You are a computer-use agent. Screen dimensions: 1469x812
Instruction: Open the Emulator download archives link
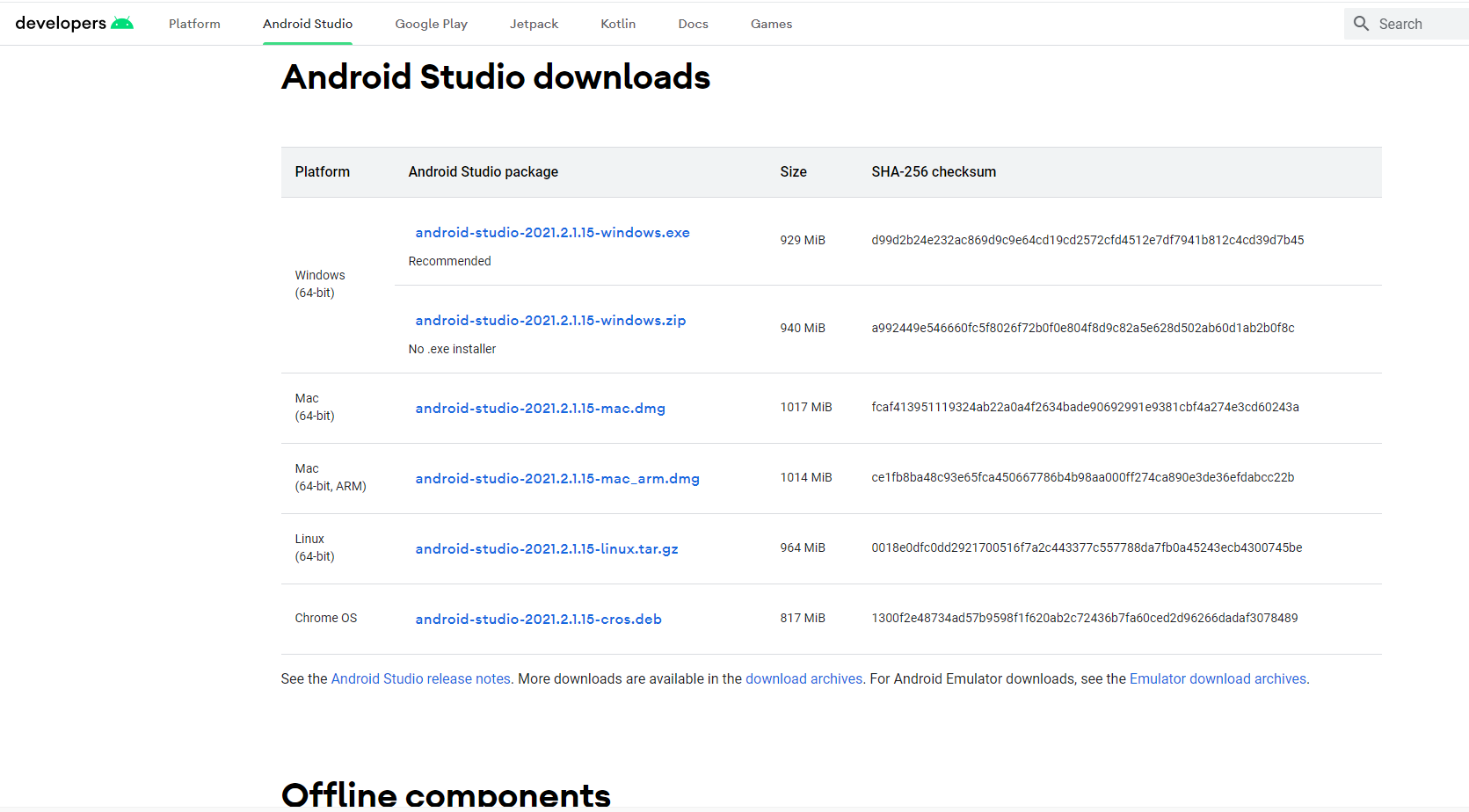click(1218, 679)
